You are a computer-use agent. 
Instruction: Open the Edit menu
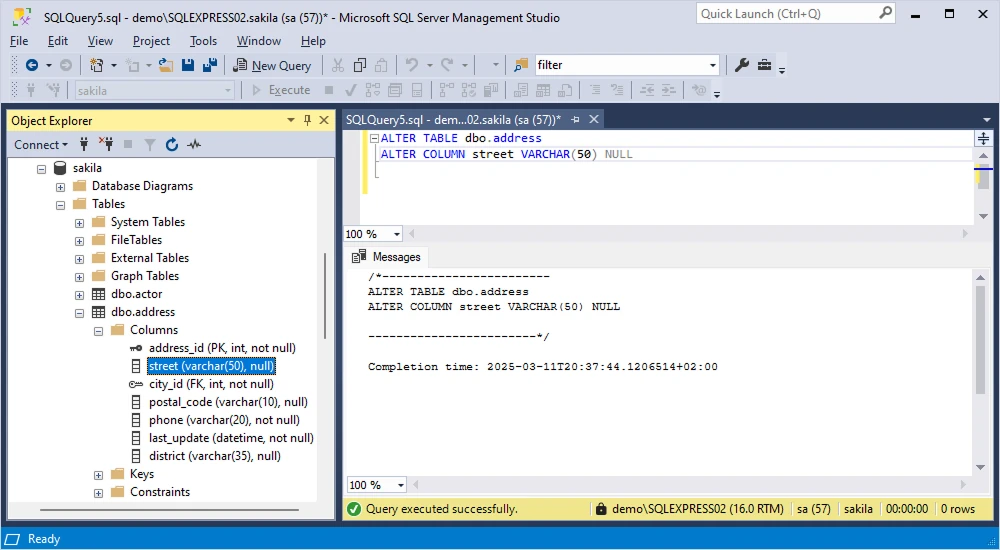57,41
